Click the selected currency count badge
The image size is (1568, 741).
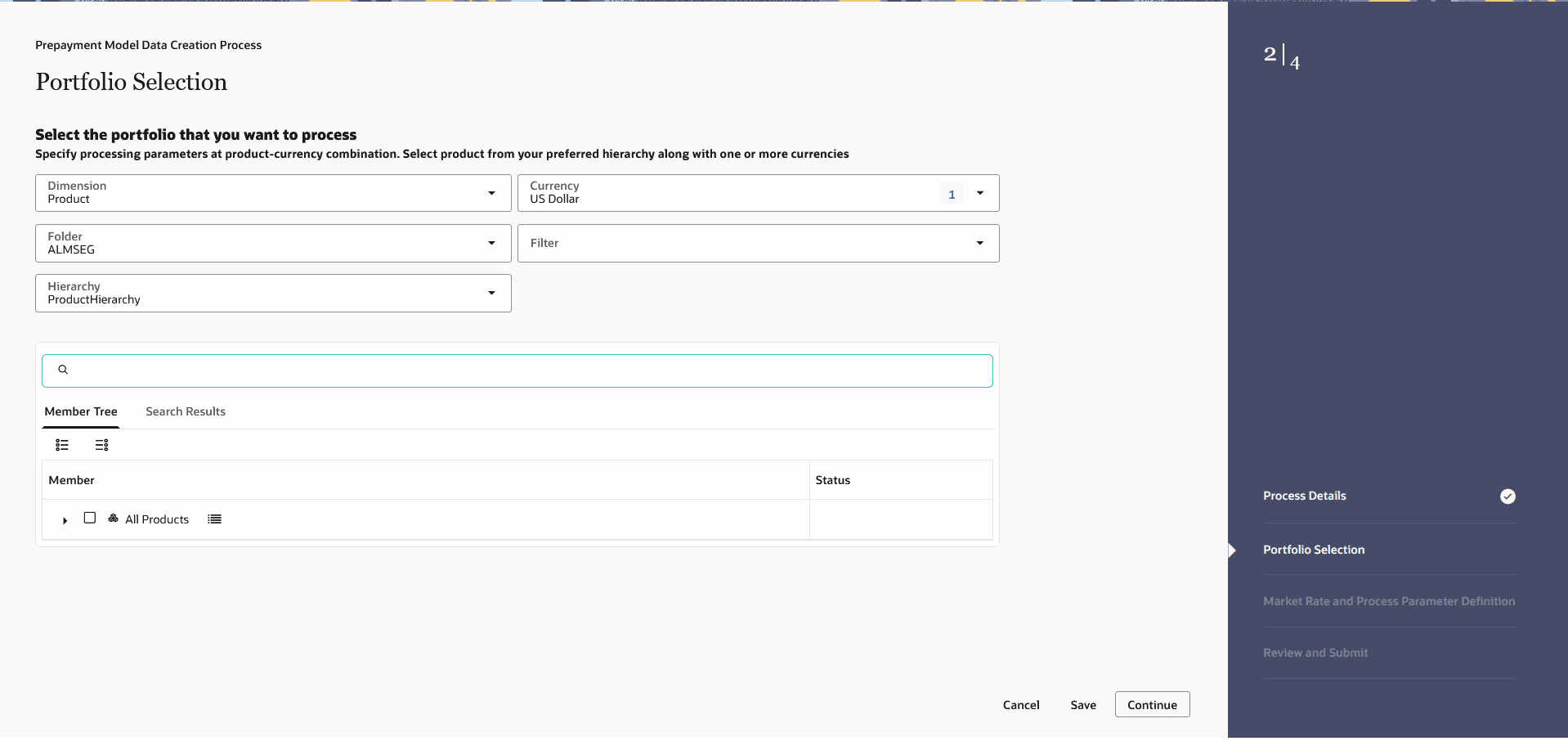[x=952, y=195]
